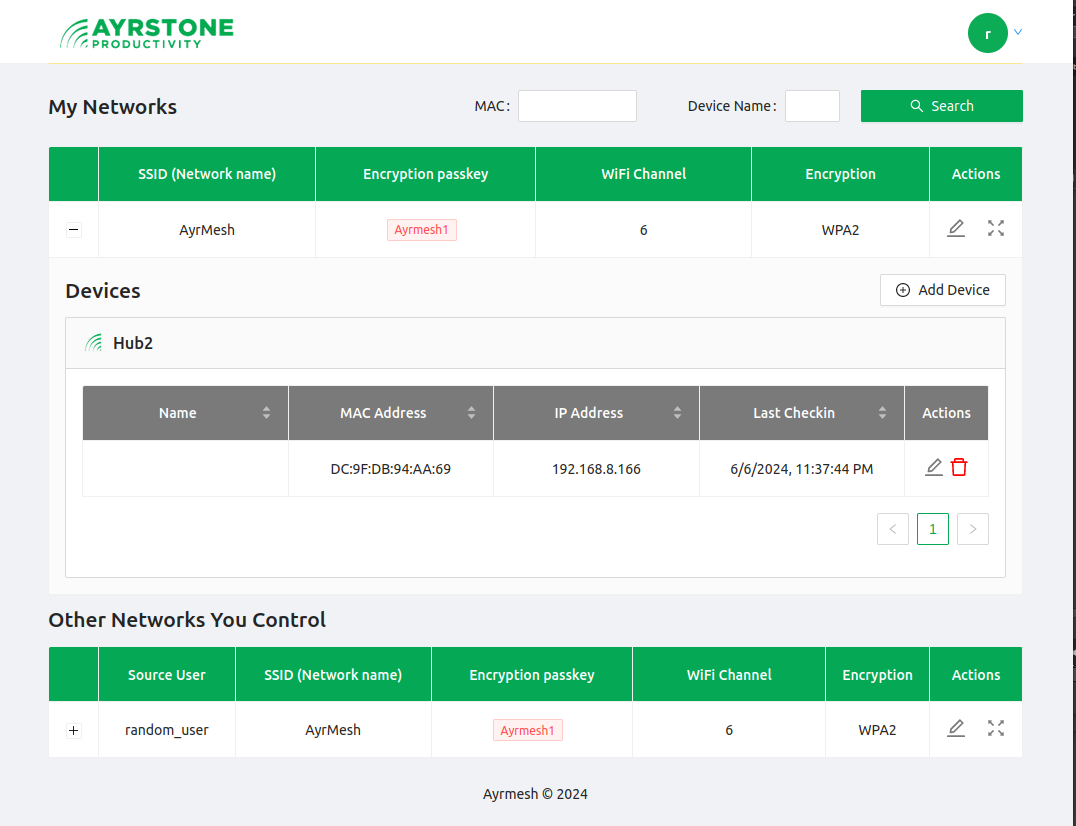Image resolution: width=1076 pixels, height=826 pixels.
Task: Edit the AyrMesh network in My Networks
Action: tap(956, 228)
